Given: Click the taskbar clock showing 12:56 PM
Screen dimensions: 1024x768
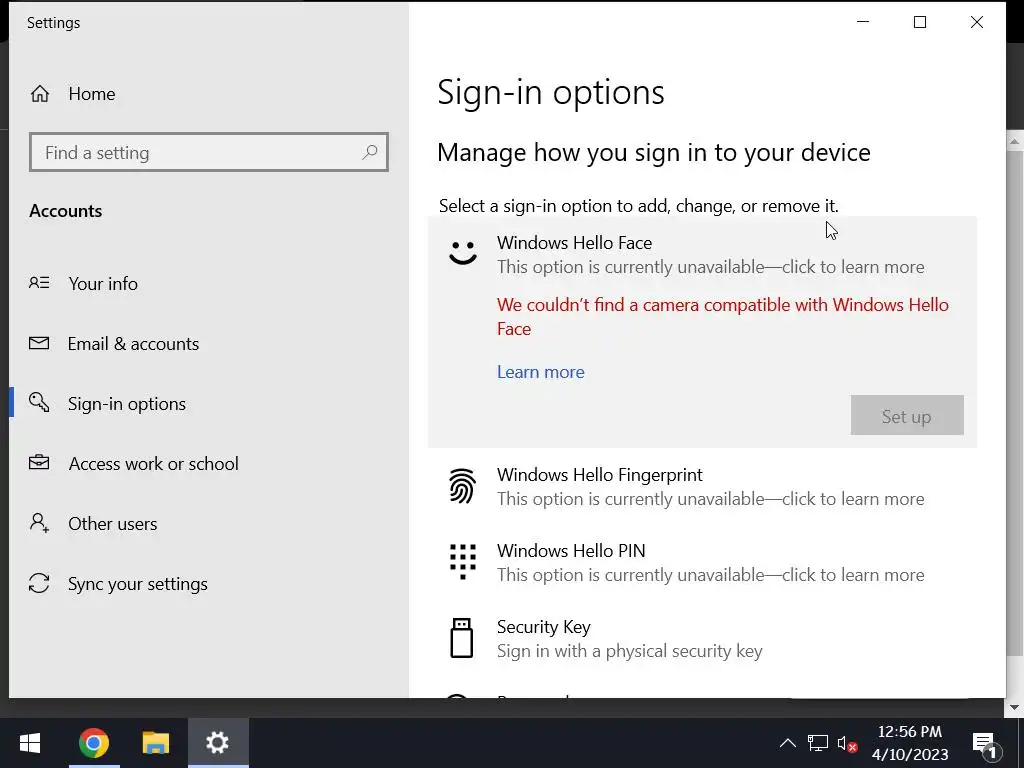Looking at the screenshot, I should pos(910,743).
